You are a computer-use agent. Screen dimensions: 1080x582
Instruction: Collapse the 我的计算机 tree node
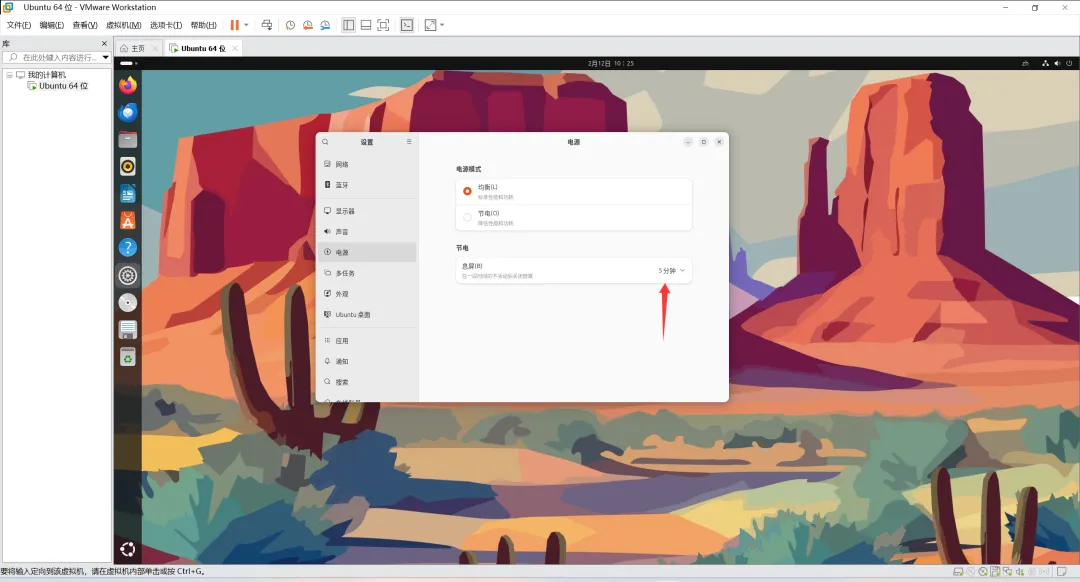click(9, 74)
